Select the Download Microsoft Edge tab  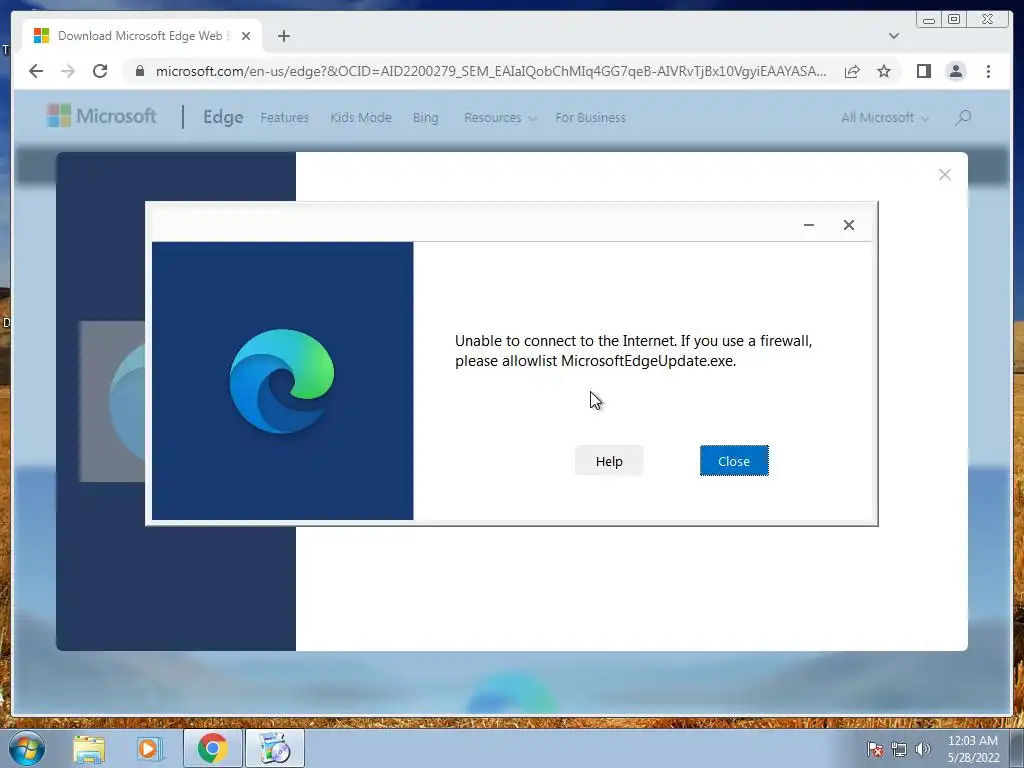[142, 36]
